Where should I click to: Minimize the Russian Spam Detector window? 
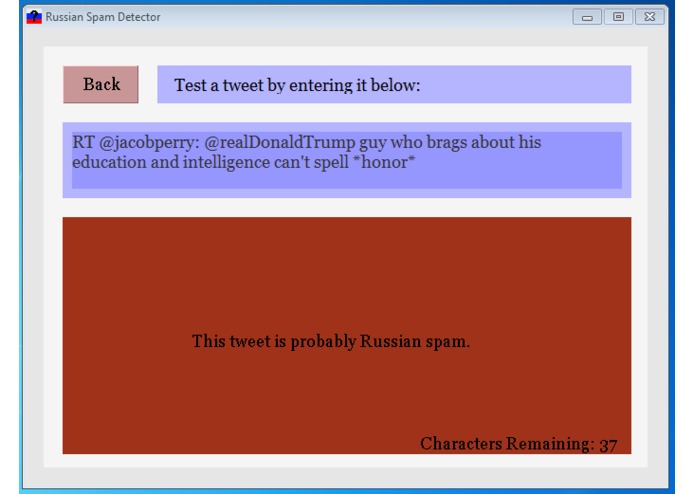coord(587,17)
